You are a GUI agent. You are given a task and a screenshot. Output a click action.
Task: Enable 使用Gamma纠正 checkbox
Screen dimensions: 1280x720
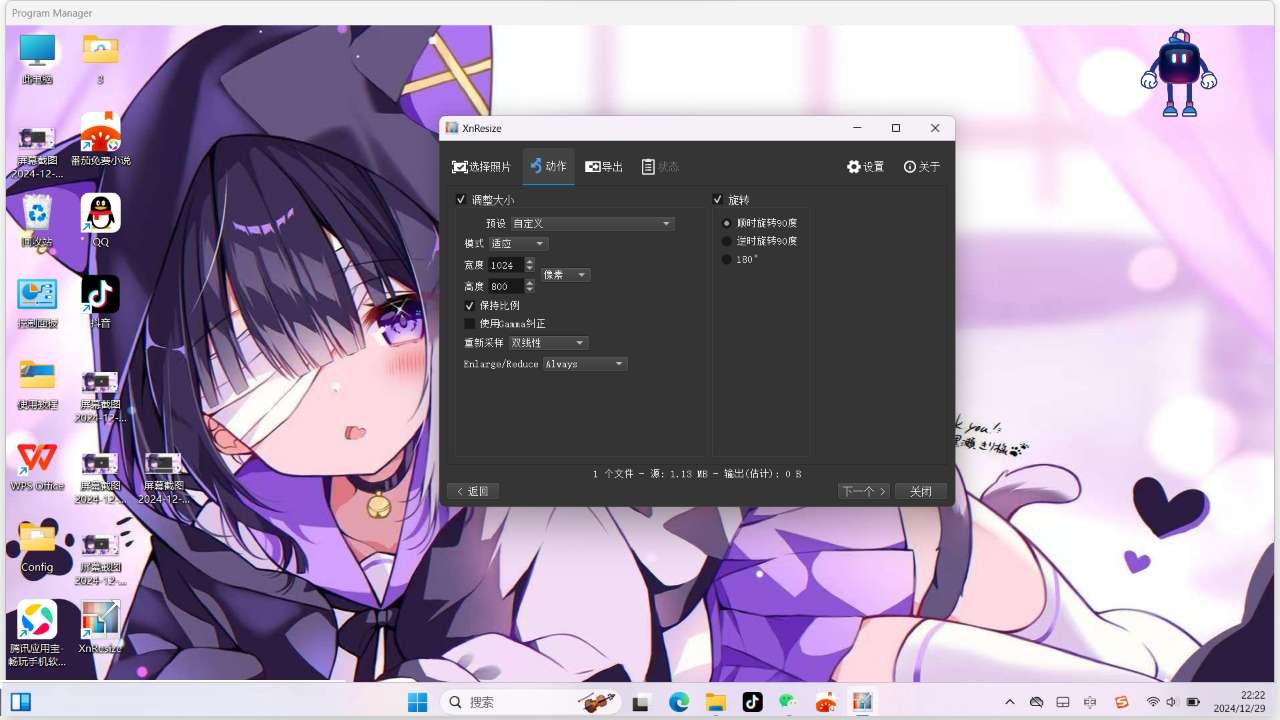pyautogui.click(x=470, y=323)
